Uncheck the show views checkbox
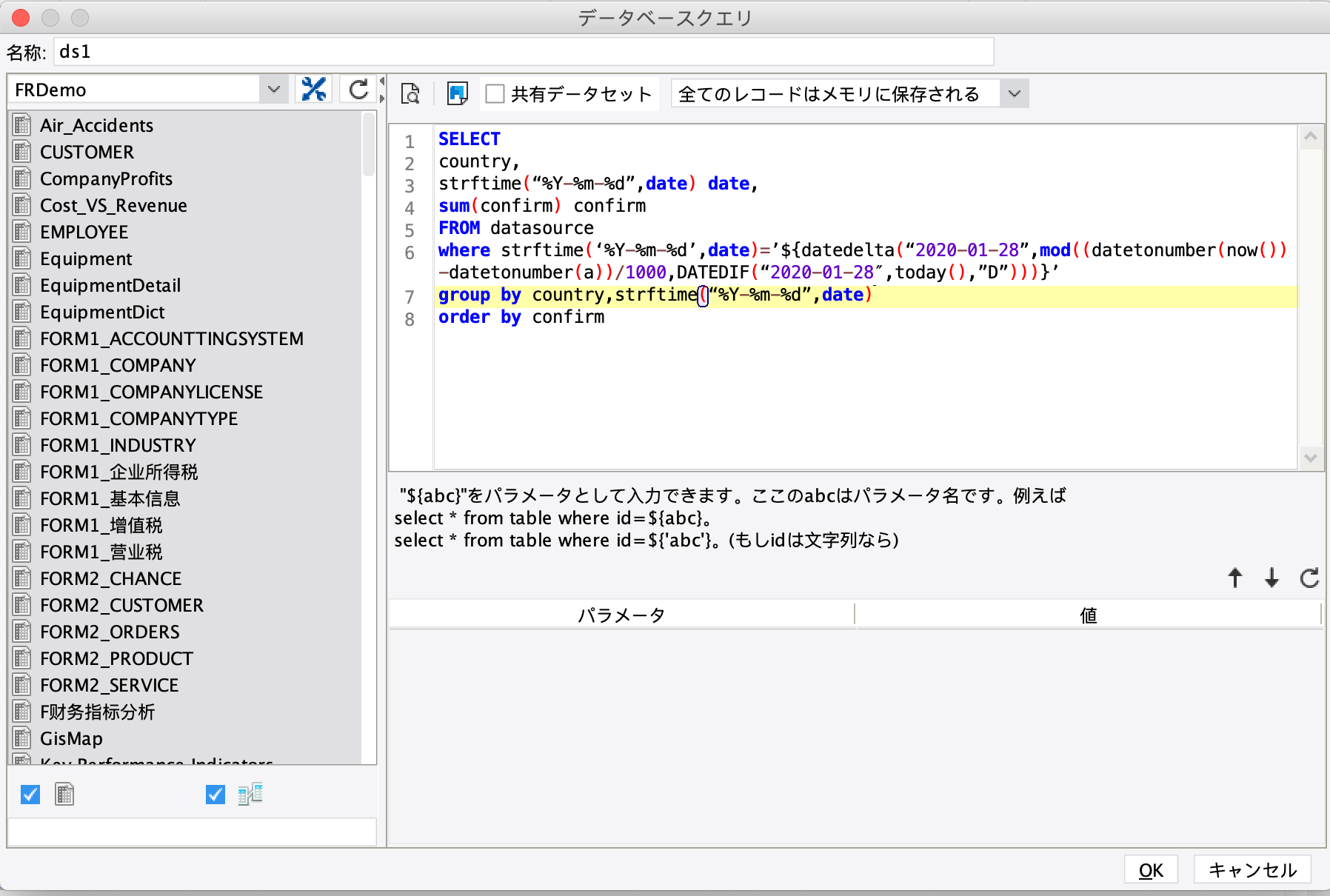 (x=215, y=795)
